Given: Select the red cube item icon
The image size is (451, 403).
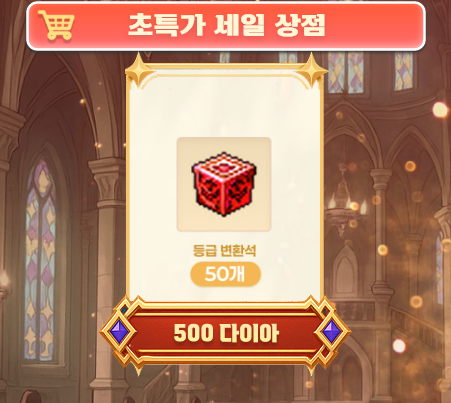Looking at the screenshot, I should tap(224, 184).
